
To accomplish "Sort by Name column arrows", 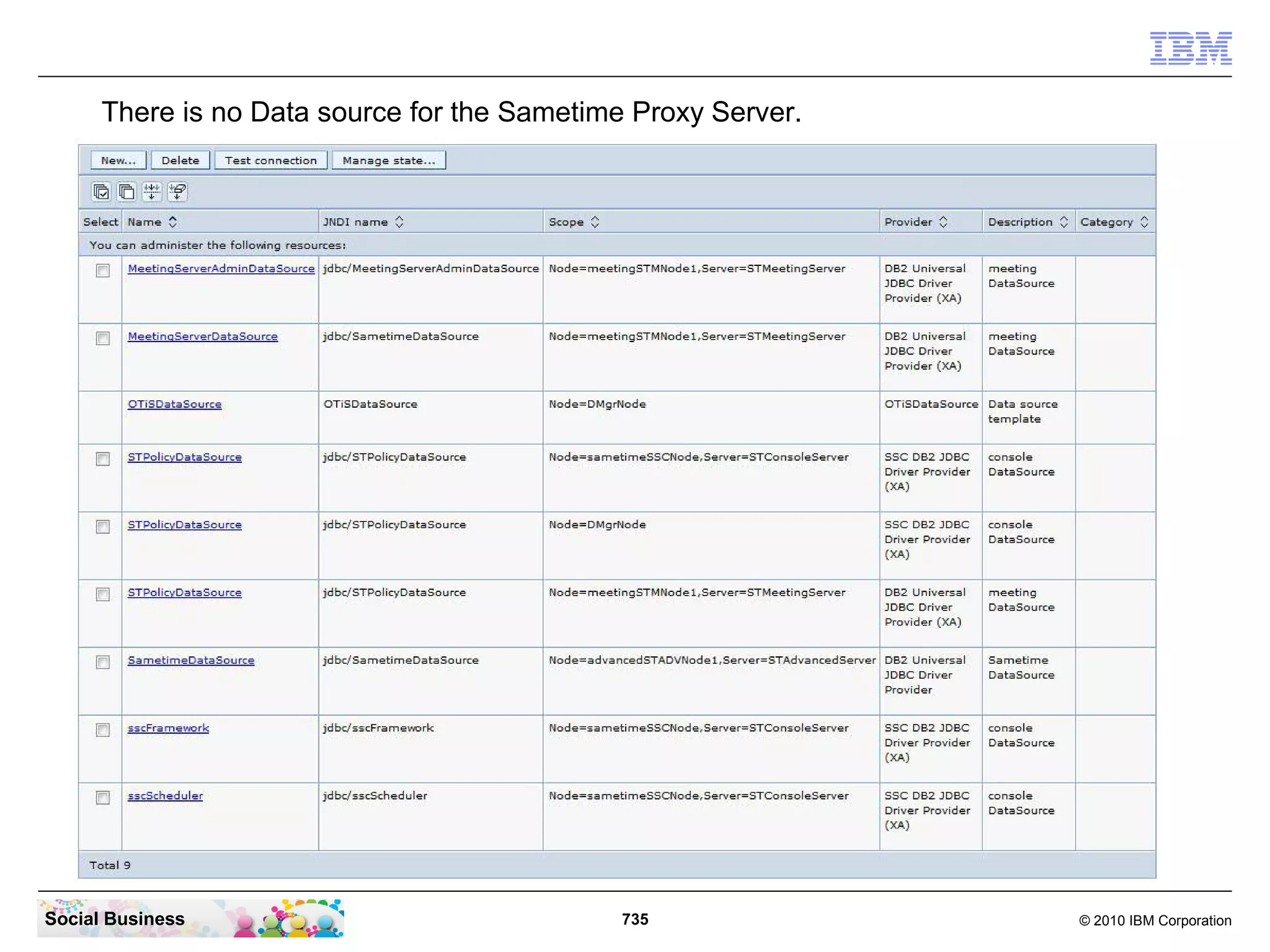I will pyautogui.click(x=173, y=222).
